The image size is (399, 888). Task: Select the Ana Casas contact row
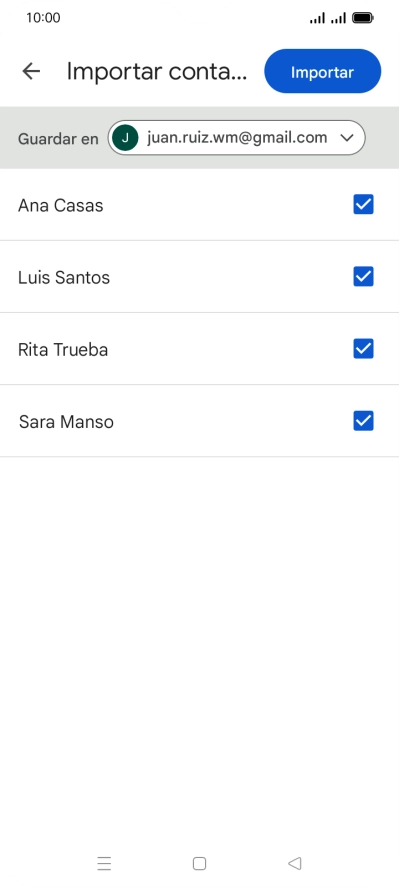(199, 204)
